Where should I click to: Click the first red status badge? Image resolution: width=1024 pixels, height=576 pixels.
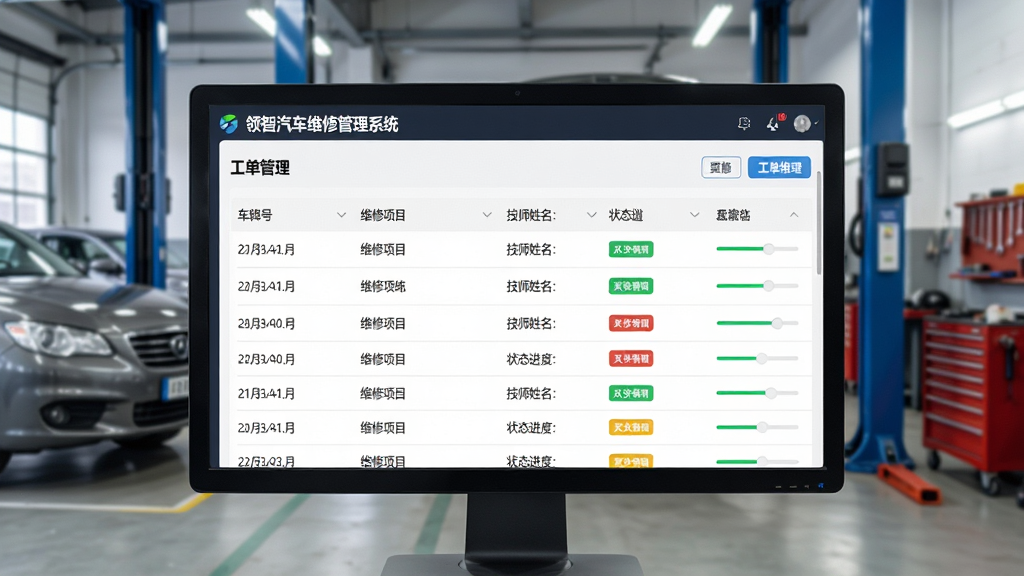631,323
